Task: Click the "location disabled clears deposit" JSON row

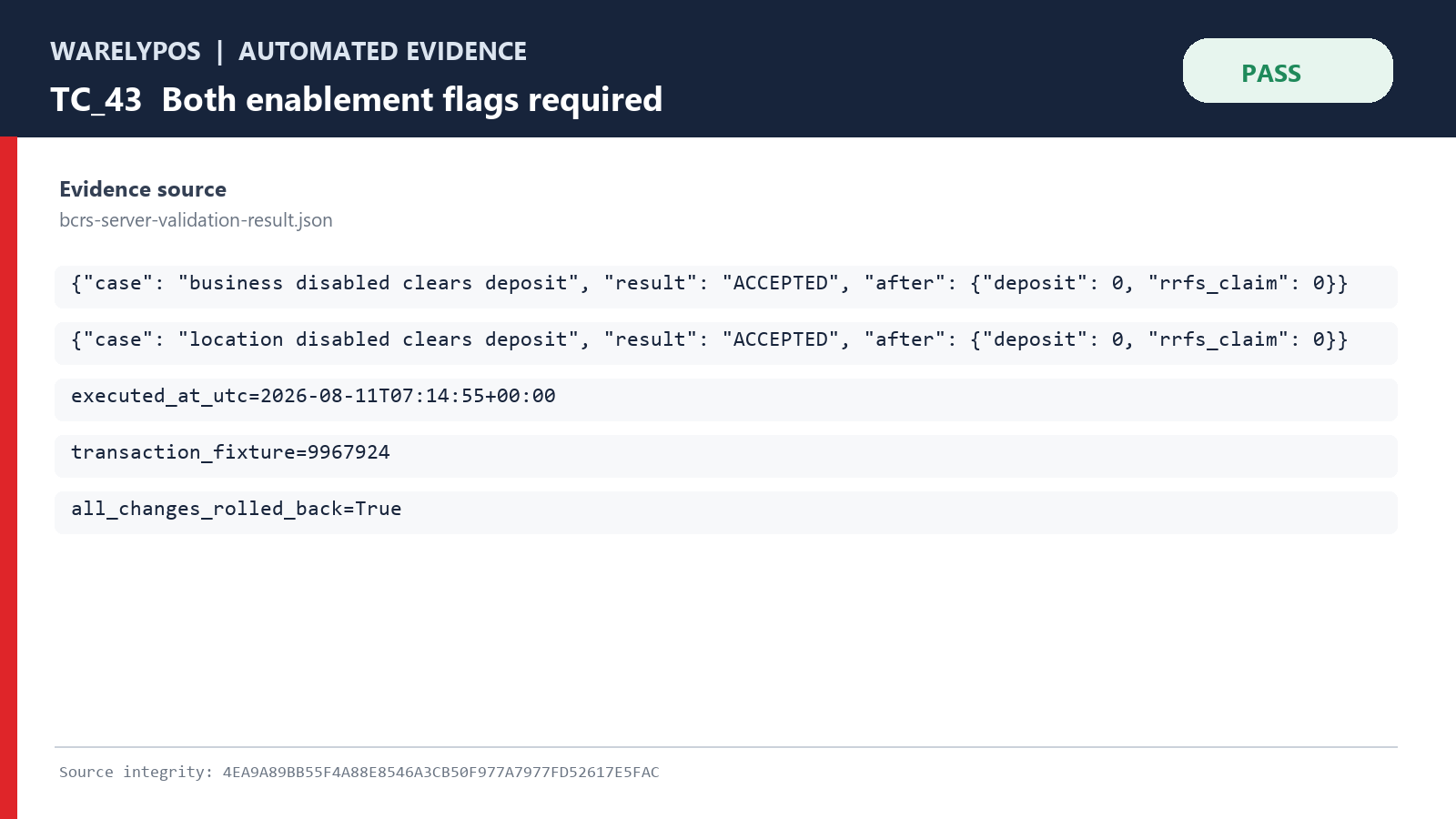Action: pyautogui.click(x=726, y=343)
